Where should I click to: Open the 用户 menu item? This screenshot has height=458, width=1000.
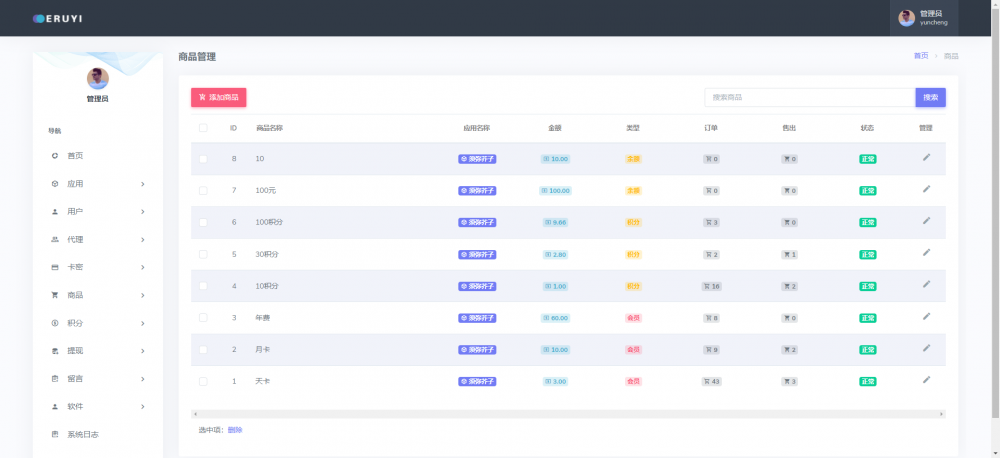point(97,212)
